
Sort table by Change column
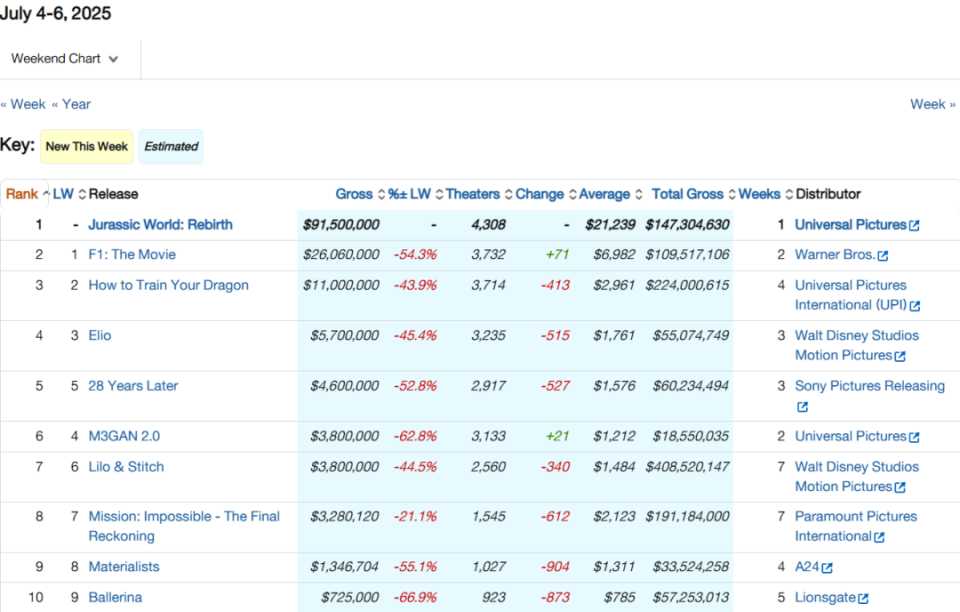pos(546,194)
